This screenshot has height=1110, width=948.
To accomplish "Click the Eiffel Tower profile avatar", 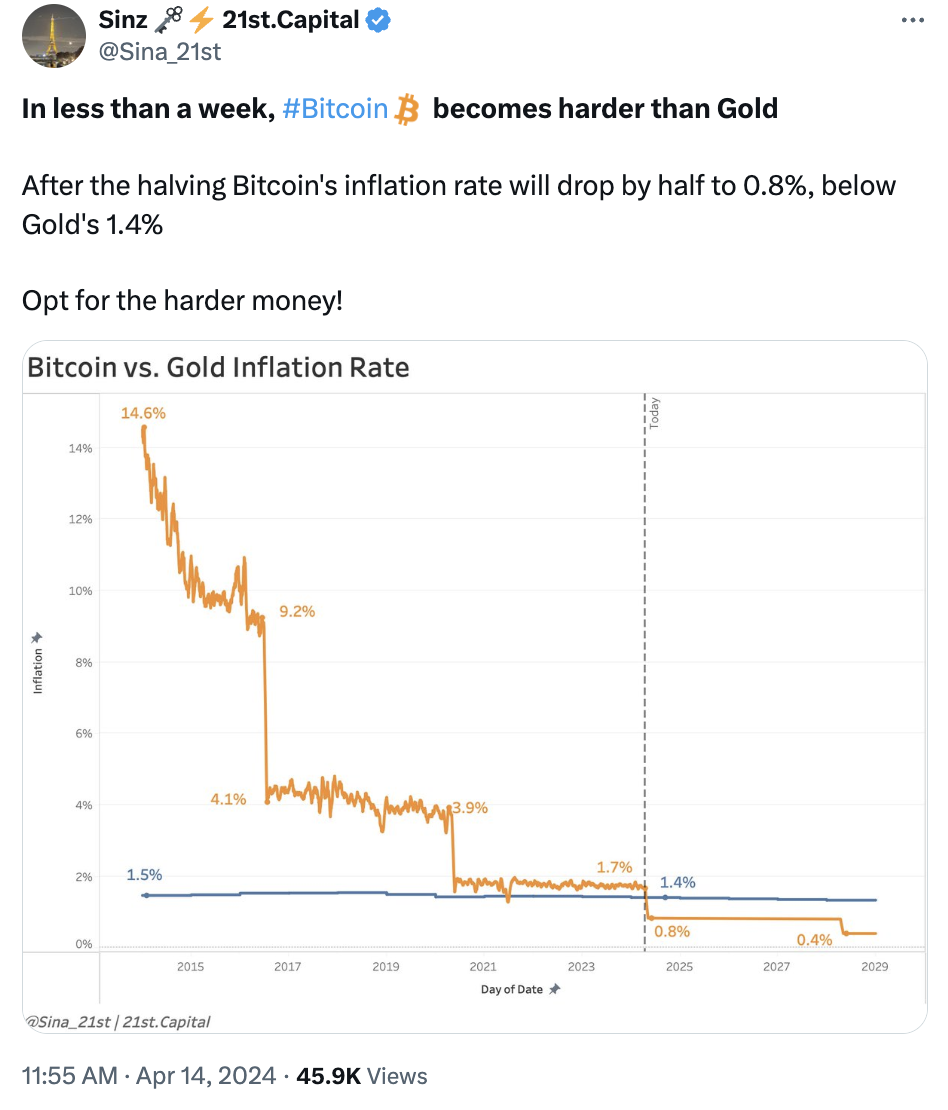I will point(54,36).
